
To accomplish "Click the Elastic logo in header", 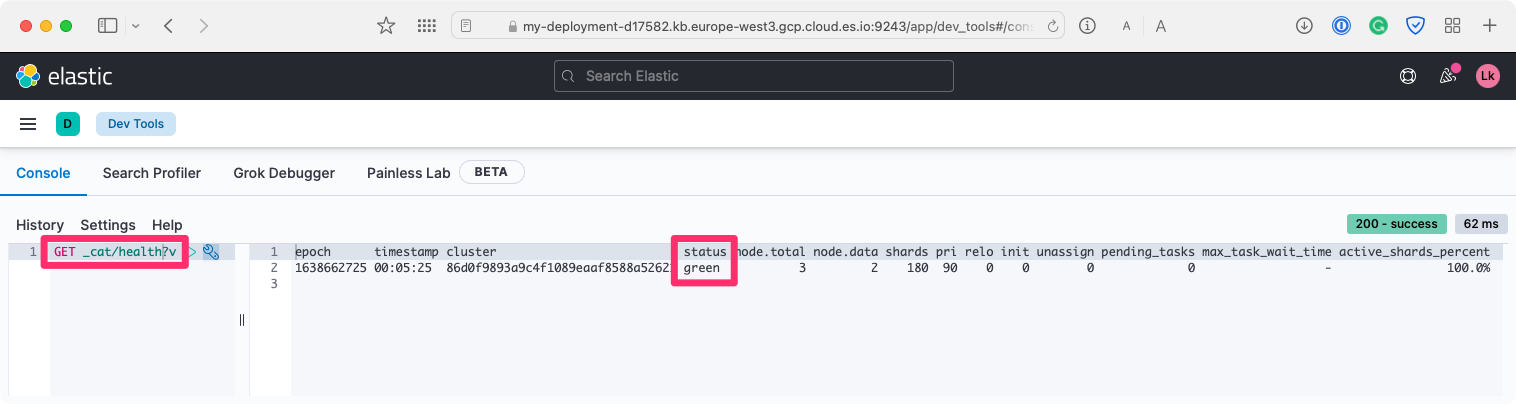I will point(64,76).
